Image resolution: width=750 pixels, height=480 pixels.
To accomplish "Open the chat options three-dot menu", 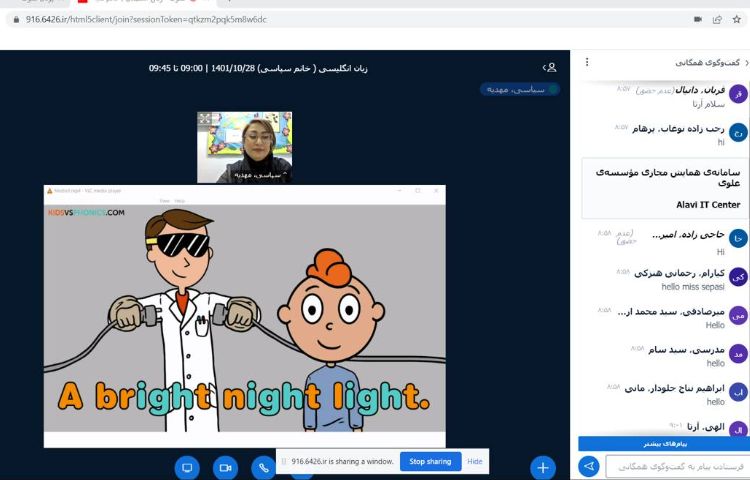I will pos(589,63).
